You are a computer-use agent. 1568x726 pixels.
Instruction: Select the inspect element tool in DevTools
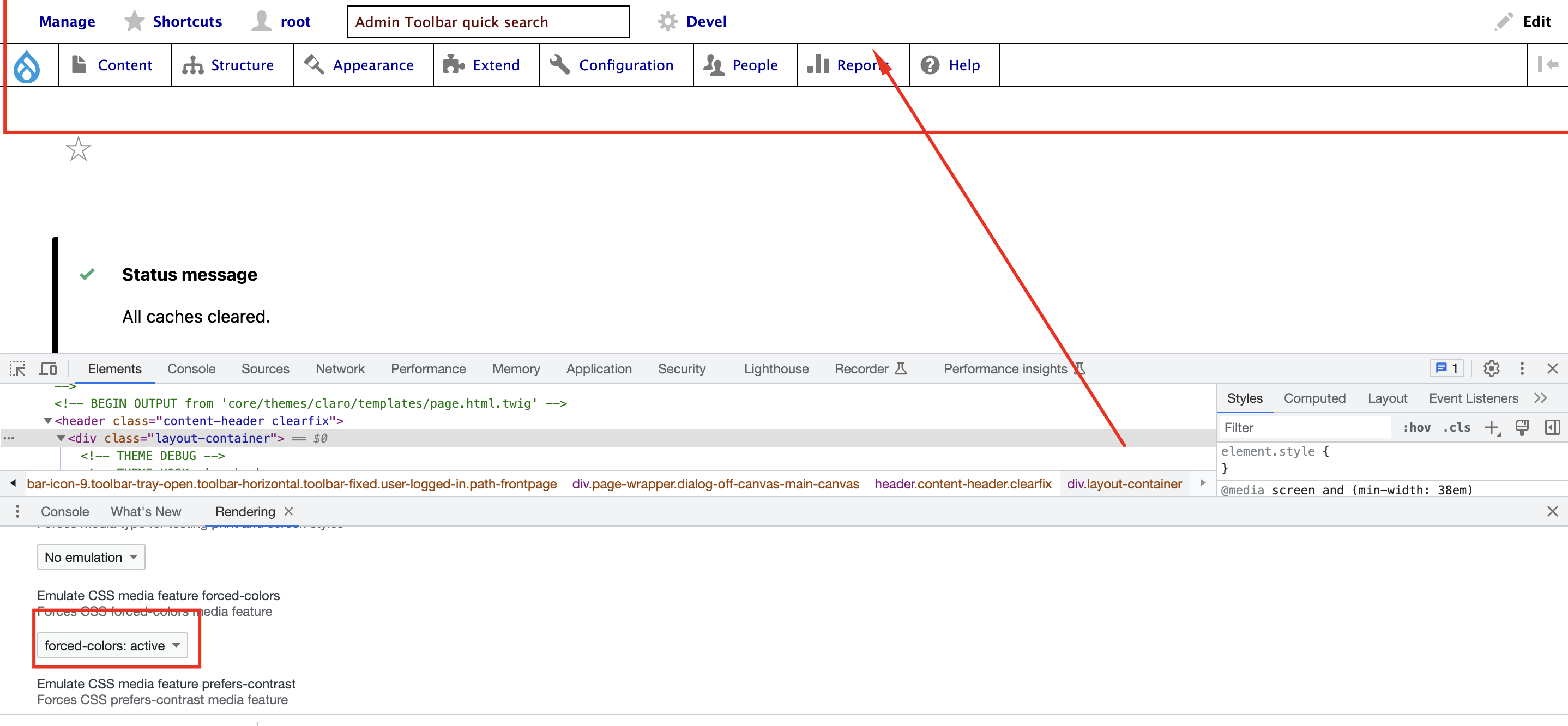click(17, 368)
